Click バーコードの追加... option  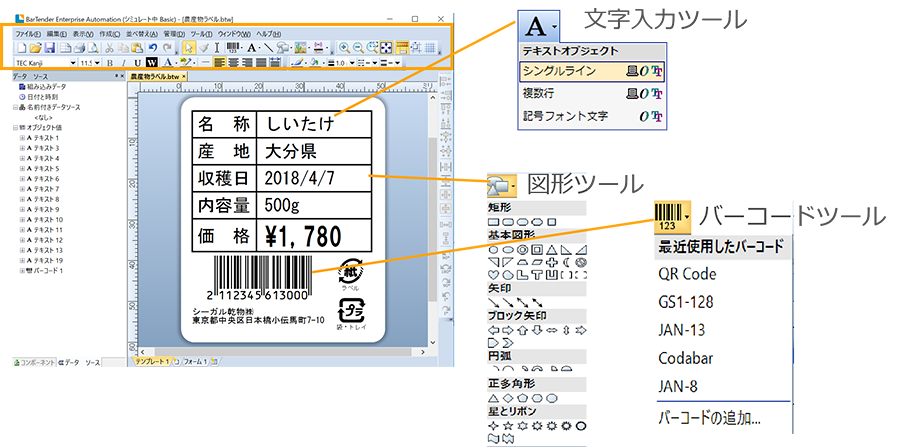point(708,418)
